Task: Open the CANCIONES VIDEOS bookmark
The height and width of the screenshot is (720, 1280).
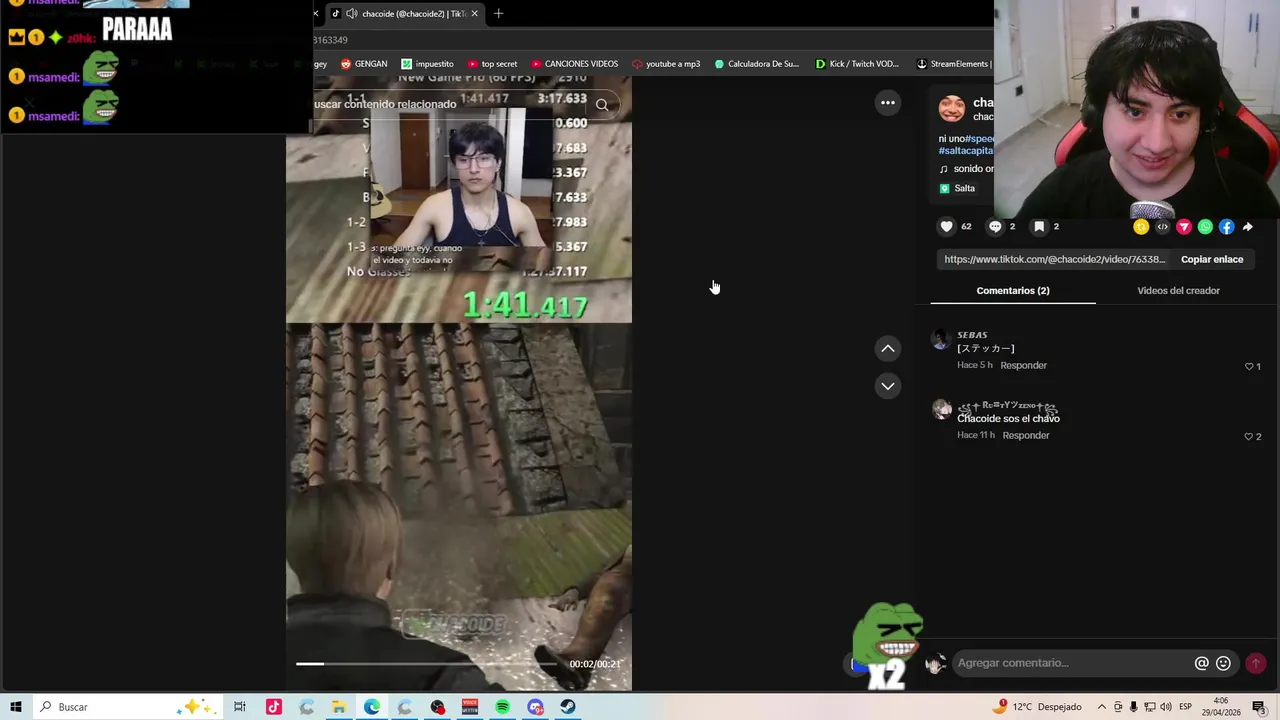Action: (x=575, y=64)
